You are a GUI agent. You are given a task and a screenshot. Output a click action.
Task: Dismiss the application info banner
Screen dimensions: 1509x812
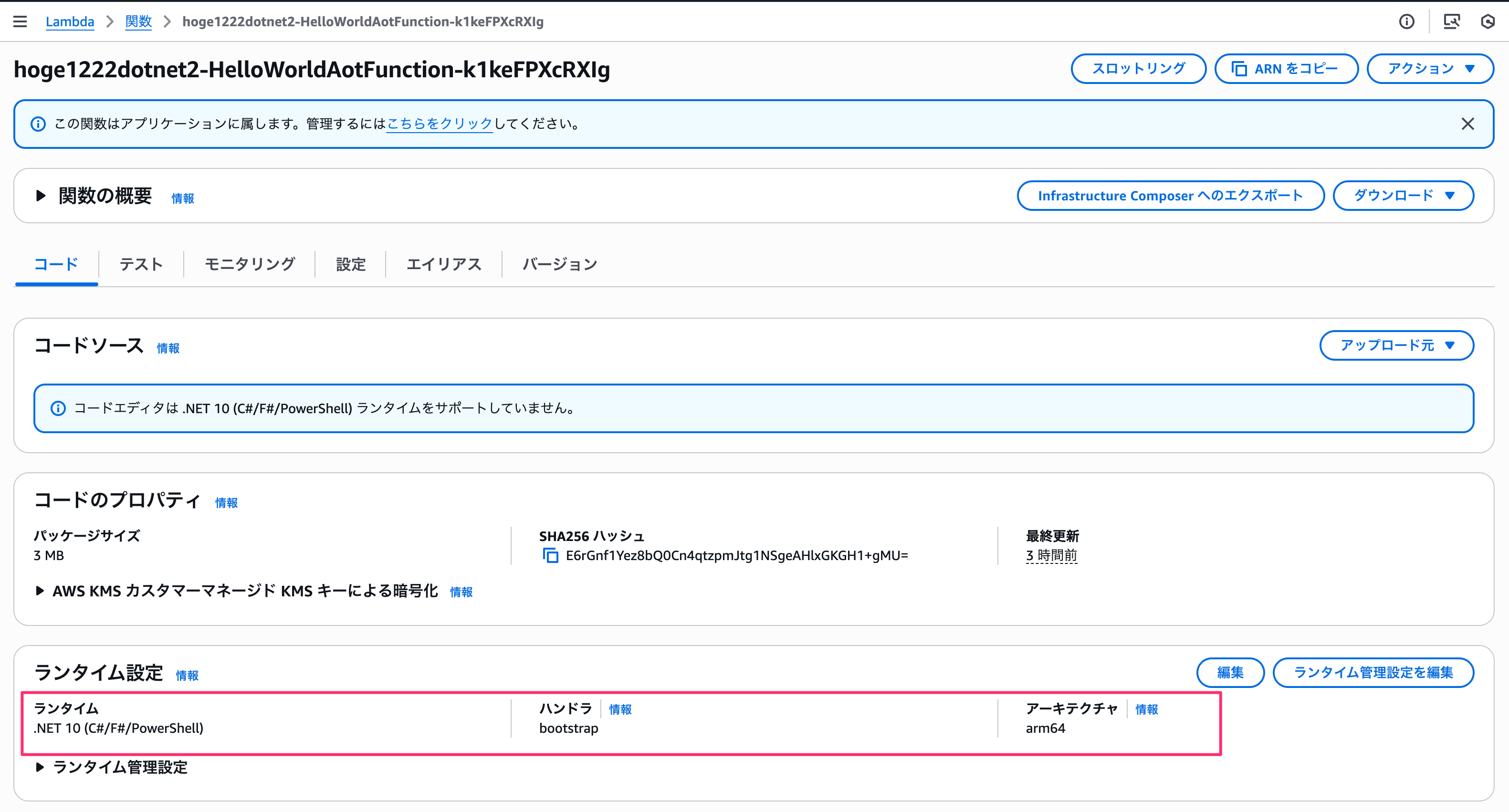(1467, 124)
